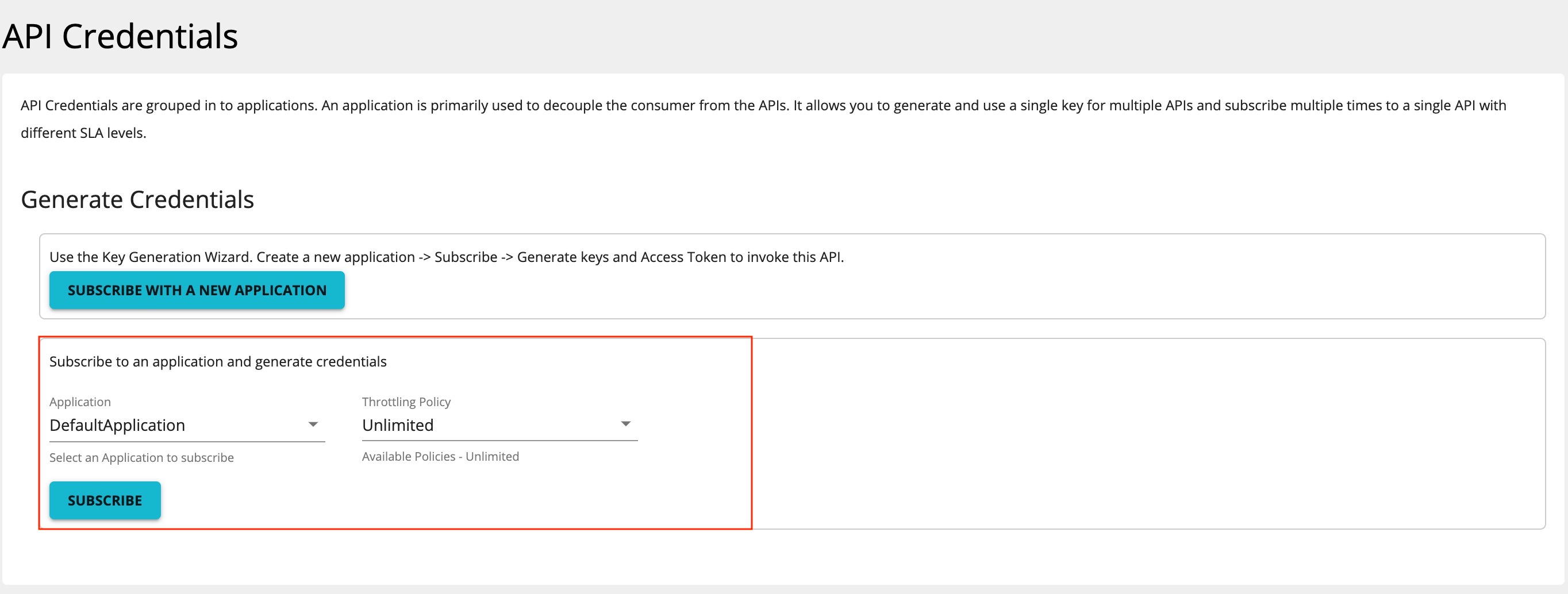Screen dimensions: 1568x594
Task: Click the API Credentials page title
Action: 121,36
